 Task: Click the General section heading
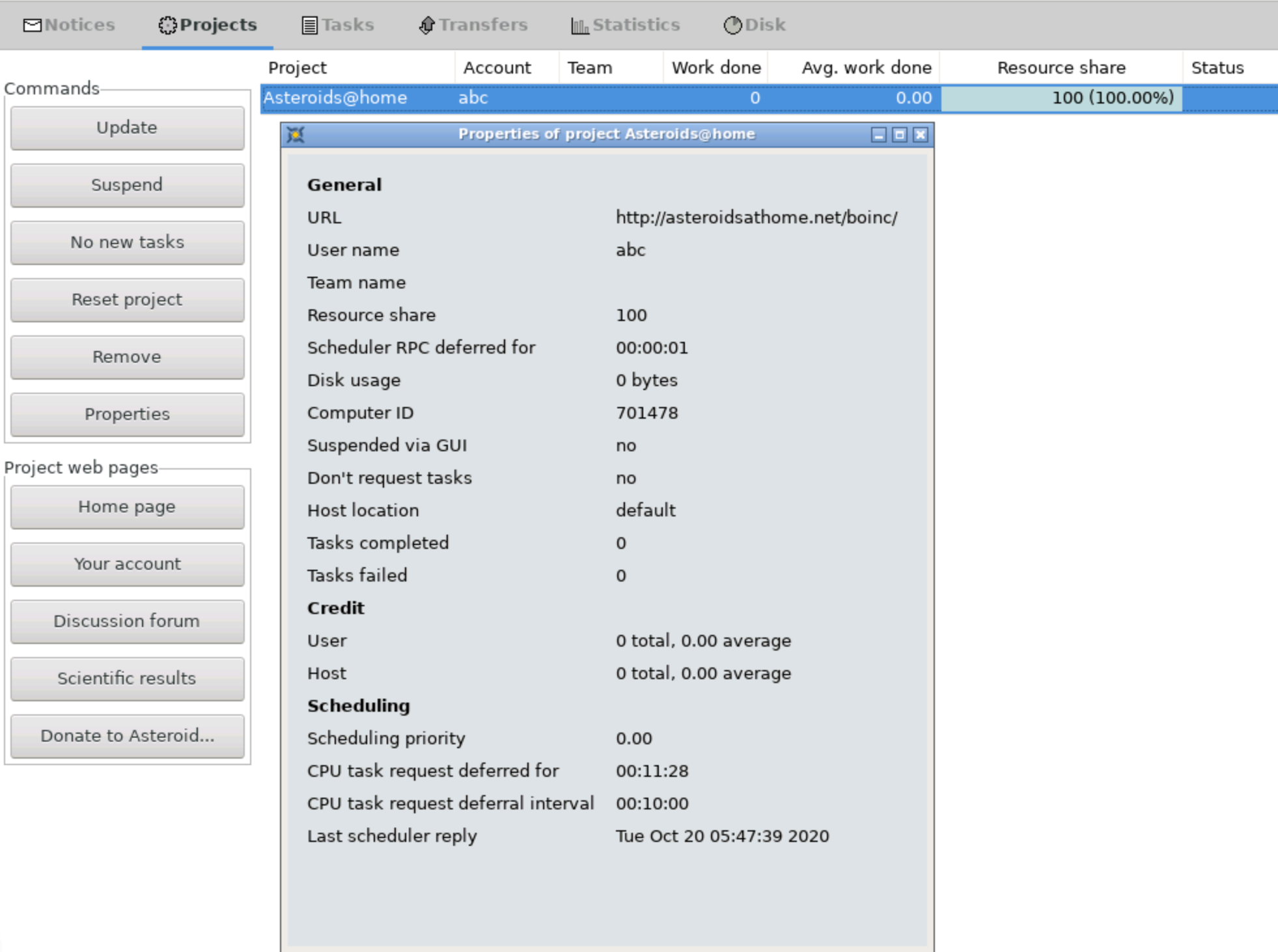point(344,185)
